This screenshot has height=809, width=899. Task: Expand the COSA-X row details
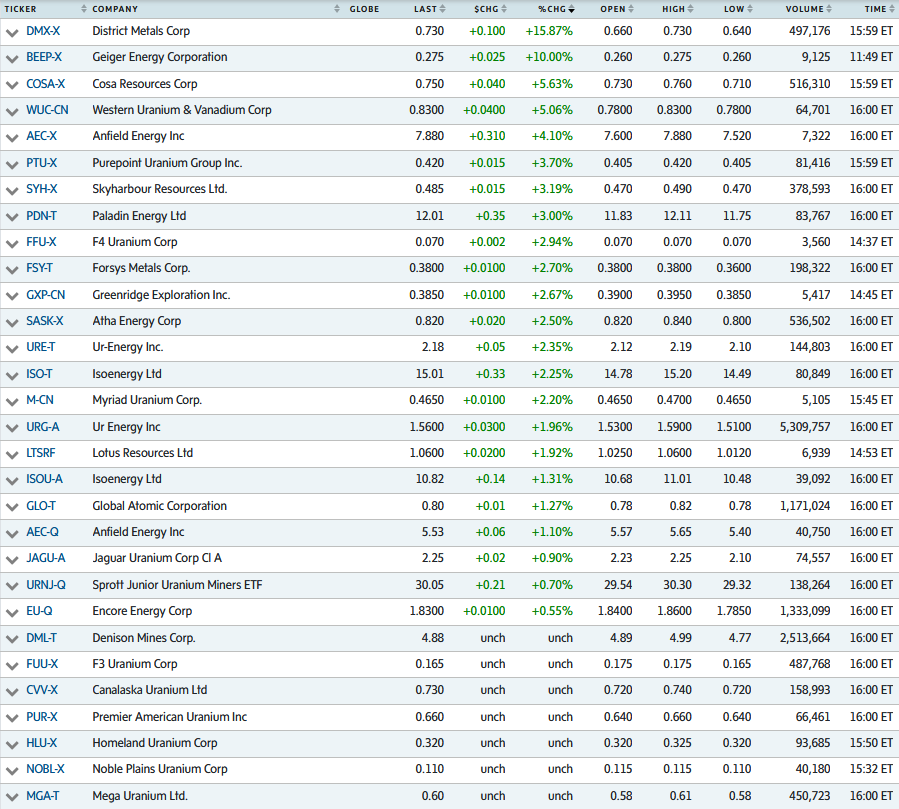(x=11, y=85)
